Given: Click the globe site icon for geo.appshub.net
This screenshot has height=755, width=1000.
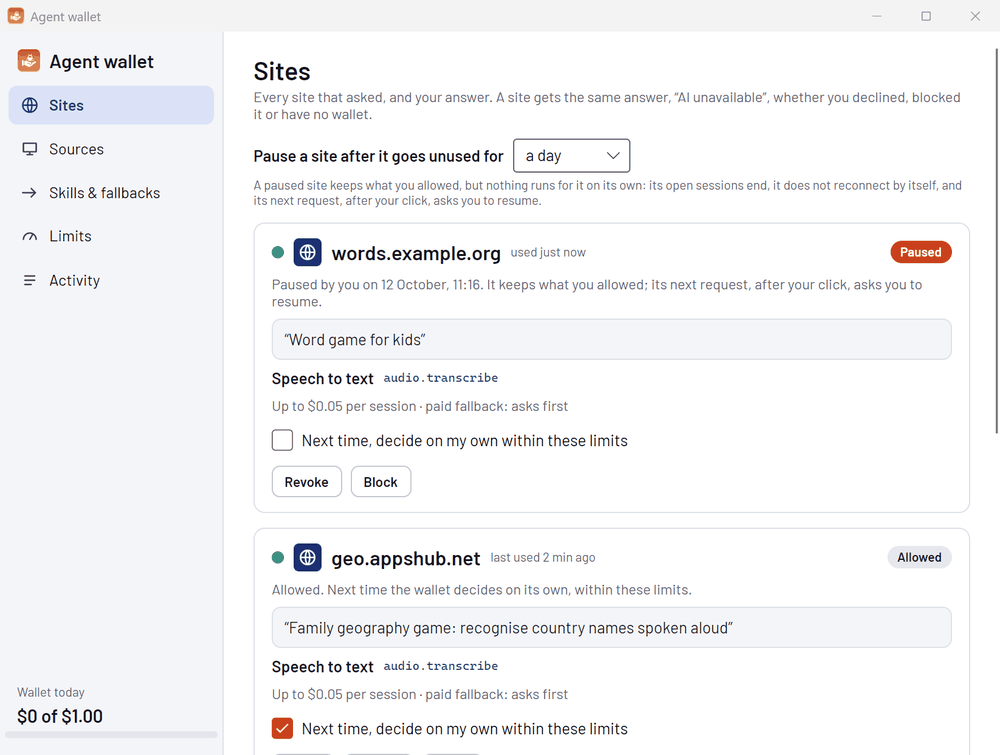Looking at the screenshot, I should tap(307, 557).
